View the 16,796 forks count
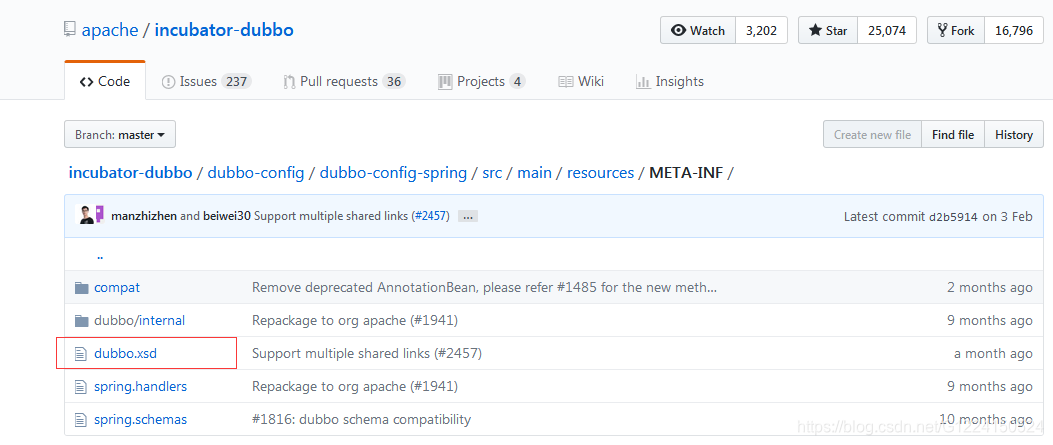The image size is (1053, 445). (1013, 30)
